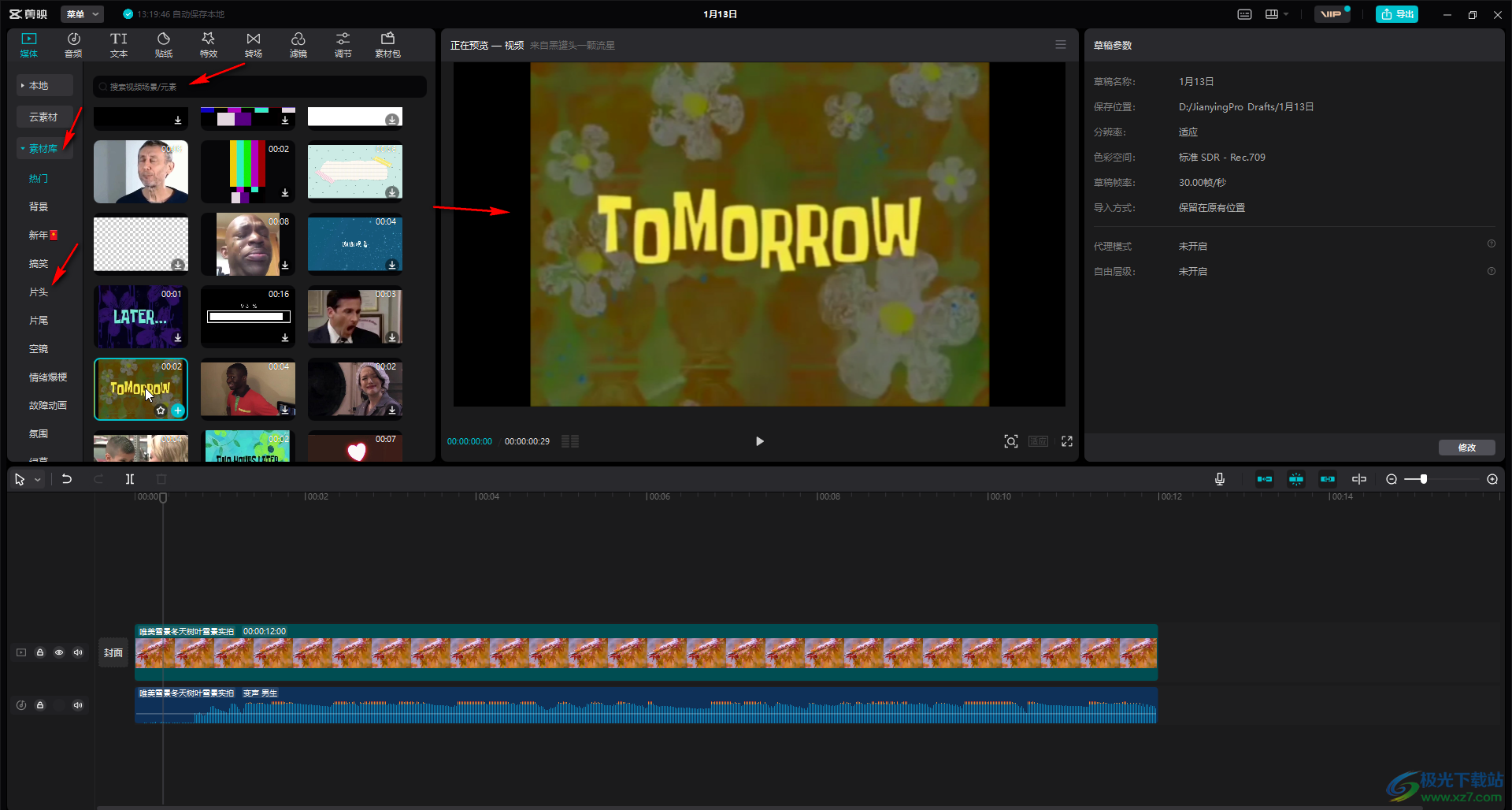Select the LATER... clip thumbnail

pyautogui.click(x=141, y=317)
